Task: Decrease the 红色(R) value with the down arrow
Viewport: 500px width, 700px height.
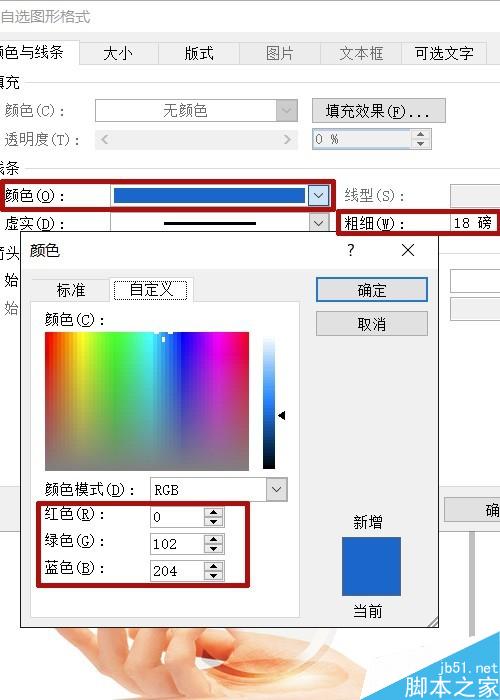Action: point(214,522)
